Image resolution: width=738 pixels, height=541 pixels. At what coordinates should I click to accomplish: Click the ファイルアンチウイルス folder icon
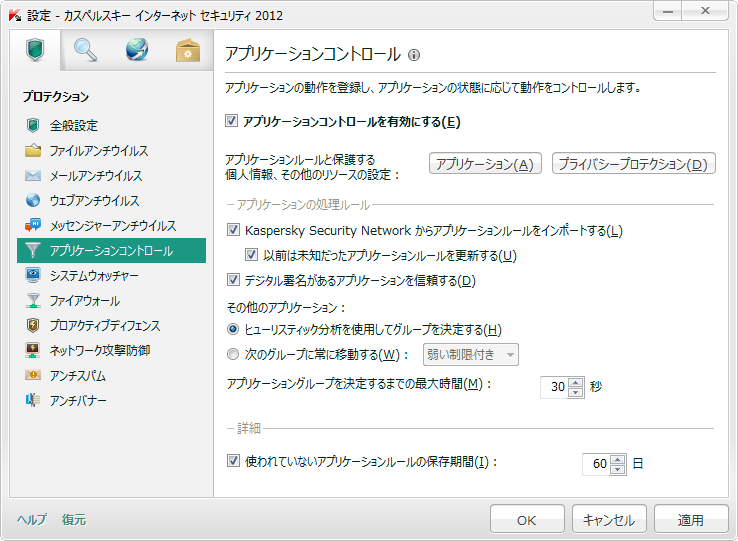(32, 150)
